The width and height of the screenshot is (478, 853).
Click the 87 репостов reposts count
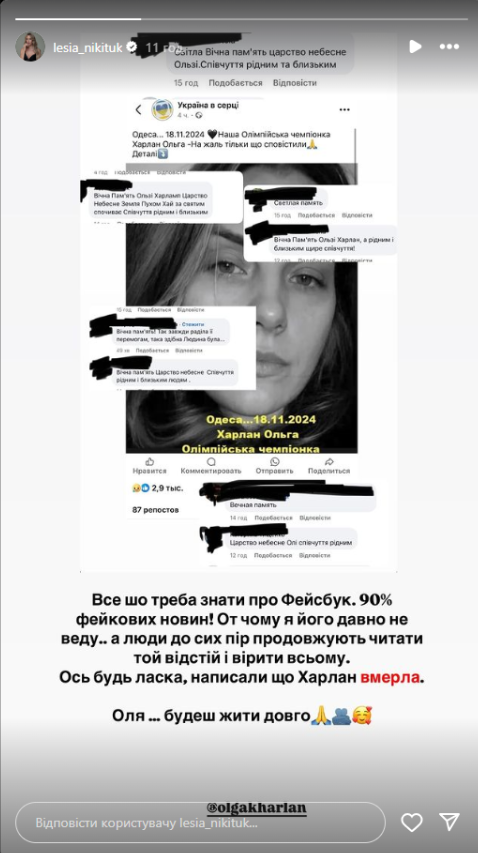[x=156, y=510]
